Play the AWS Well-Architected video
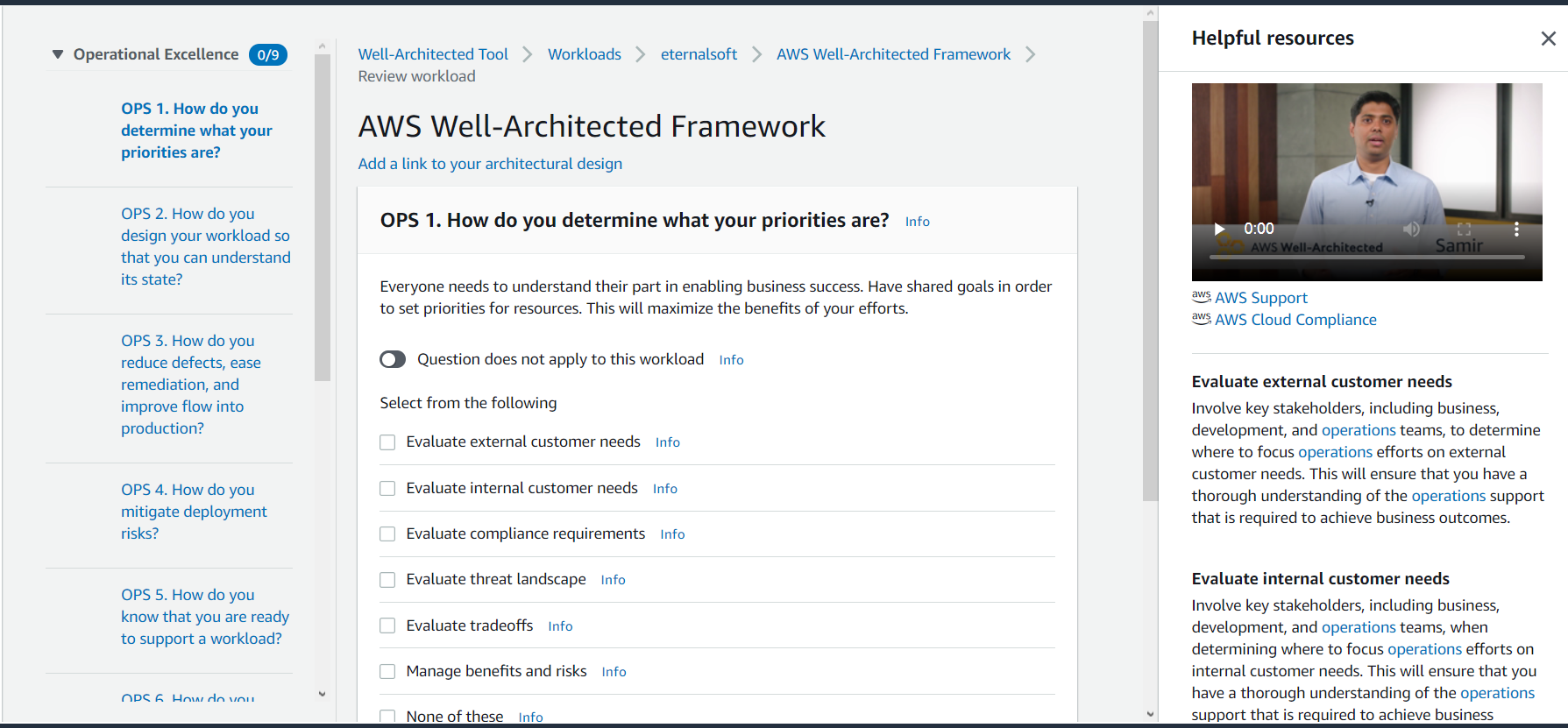This screenshot has height=728, width=1568. [1219, 229]
